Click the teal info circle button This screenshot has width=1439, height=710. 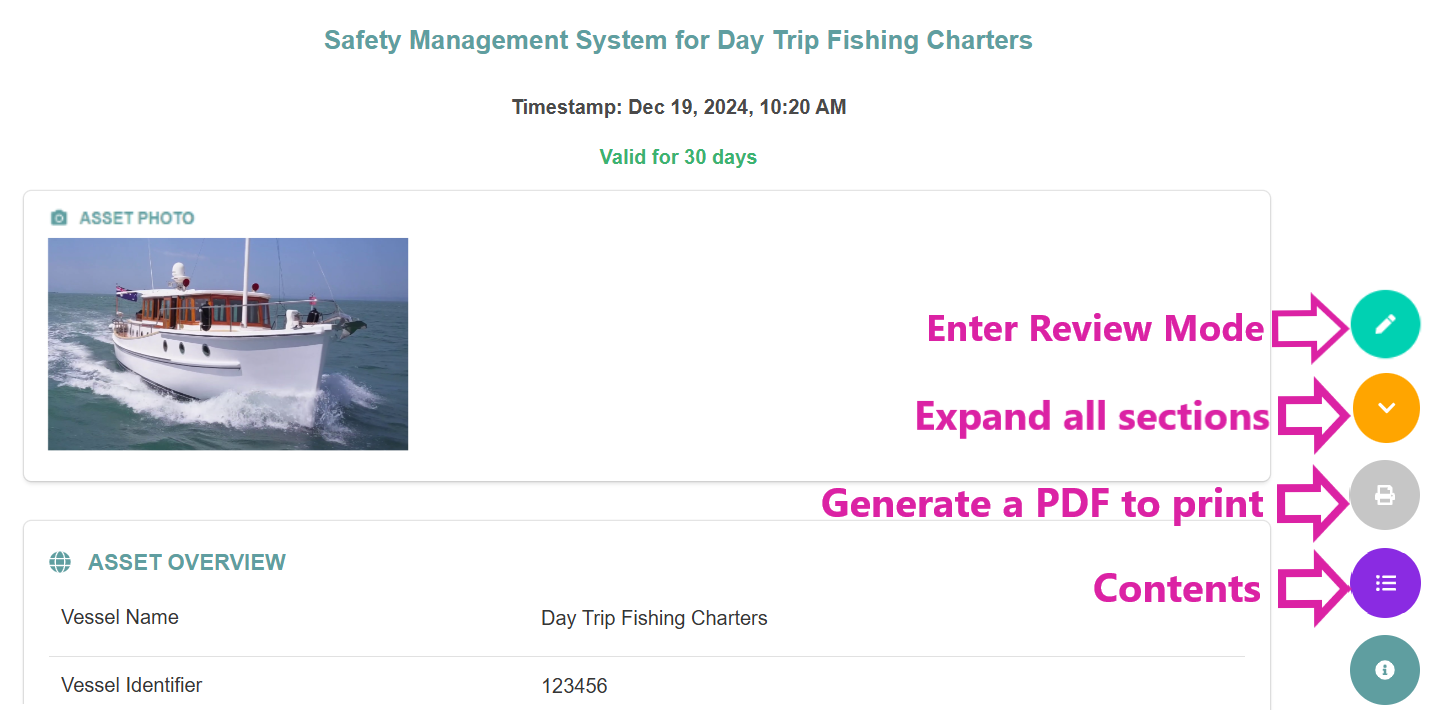point(1385,669)
